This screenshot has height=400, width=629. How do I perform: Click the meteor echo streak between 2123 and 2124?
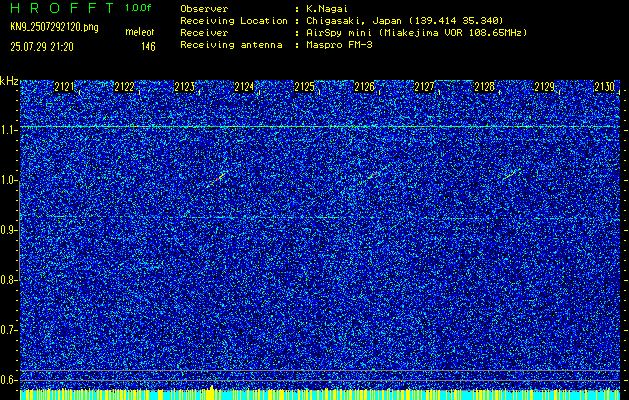(217, 179)
